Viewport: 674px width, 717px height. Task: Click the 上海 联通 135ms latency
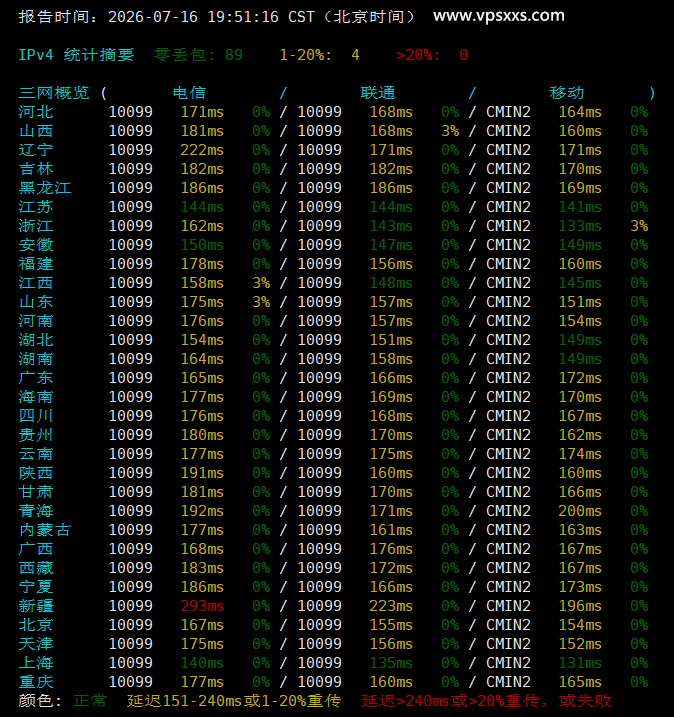391,663
